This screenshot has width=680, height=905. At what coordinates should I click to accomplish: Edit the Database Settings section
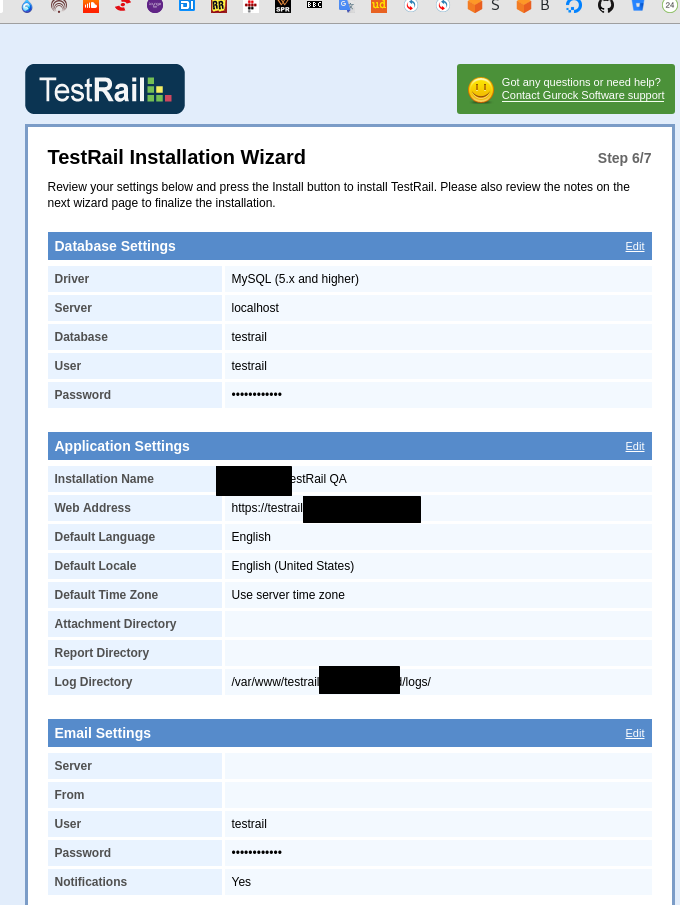point(634,246)
